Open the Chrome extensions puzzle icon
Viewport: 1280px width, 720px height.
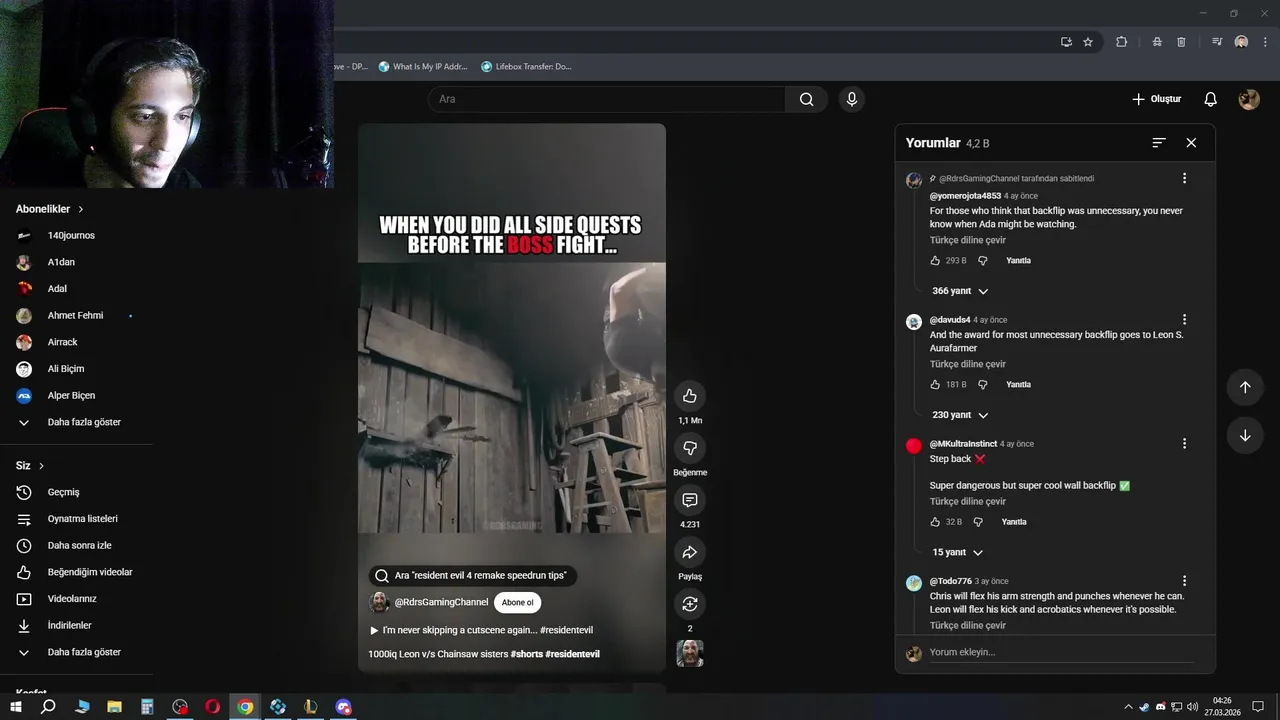1121,42
